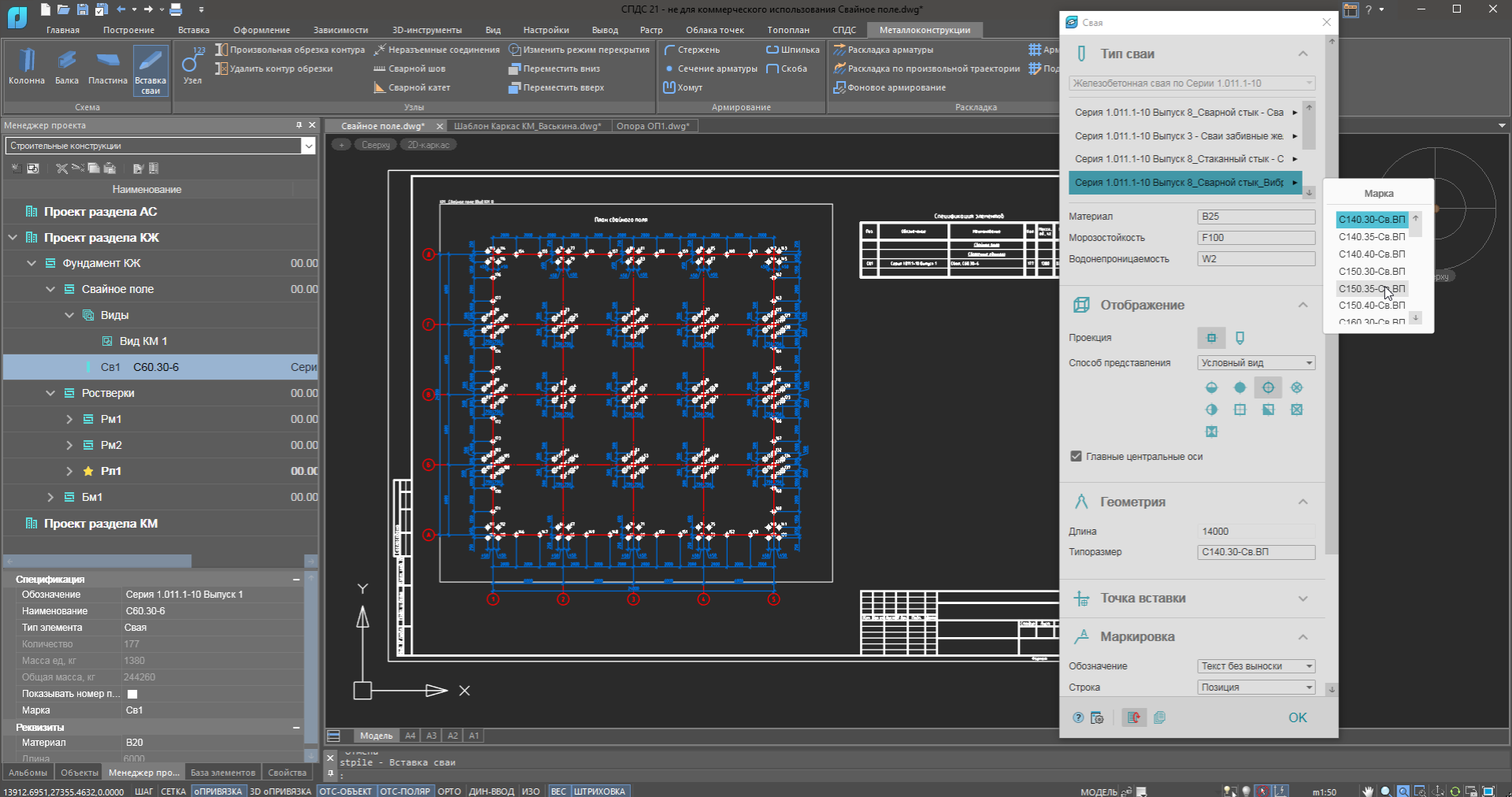Image resolution: width=1512 pixels, height=797 pixels.
Task: Toggle ОТС-ПОЛЯР in status bar
Action: point(405,791)
